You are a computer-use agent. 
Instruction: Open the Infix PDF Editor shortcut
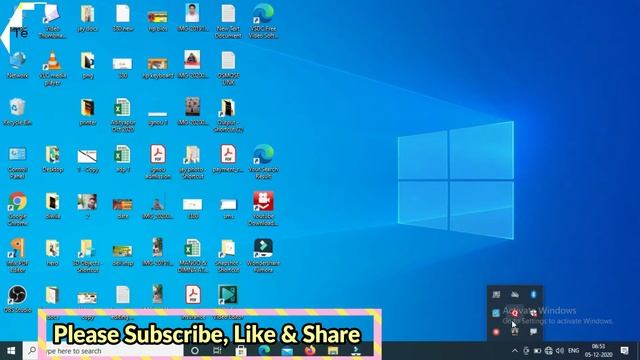pyautogui.click(x=18, y=256)
